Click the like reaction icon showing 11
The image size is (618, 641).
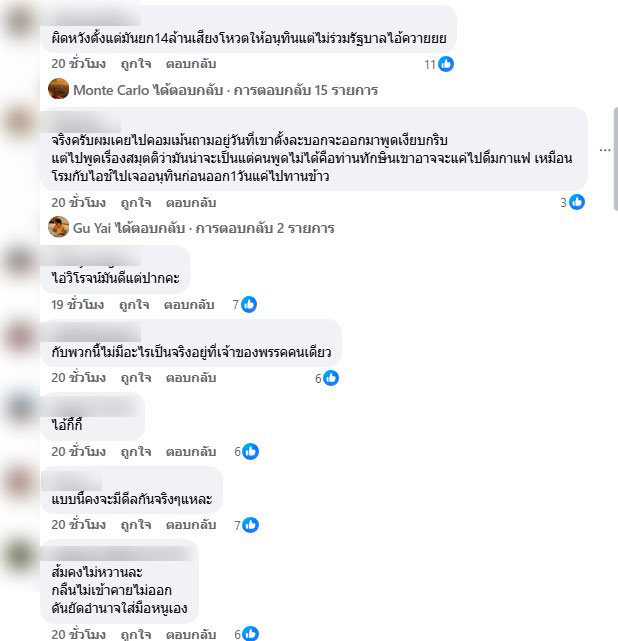tap(446, 64)
